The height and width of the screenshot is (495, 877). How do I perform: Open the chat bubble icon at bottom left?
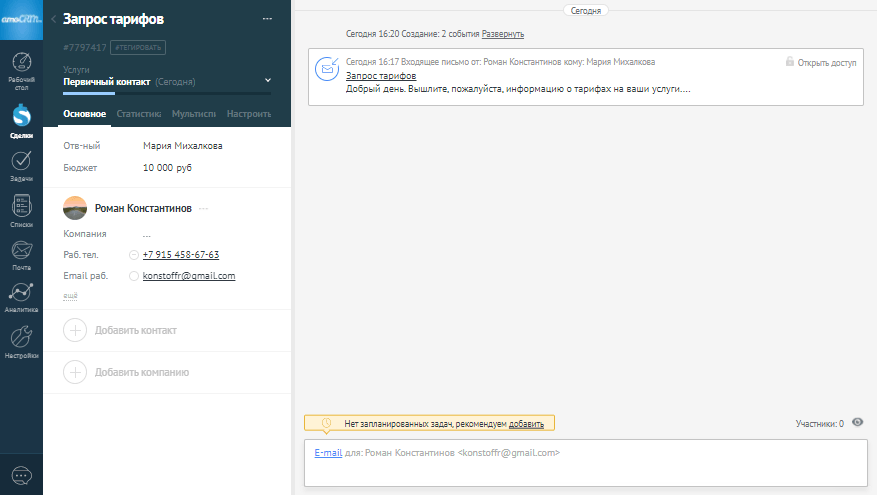[x=21, y=475]
